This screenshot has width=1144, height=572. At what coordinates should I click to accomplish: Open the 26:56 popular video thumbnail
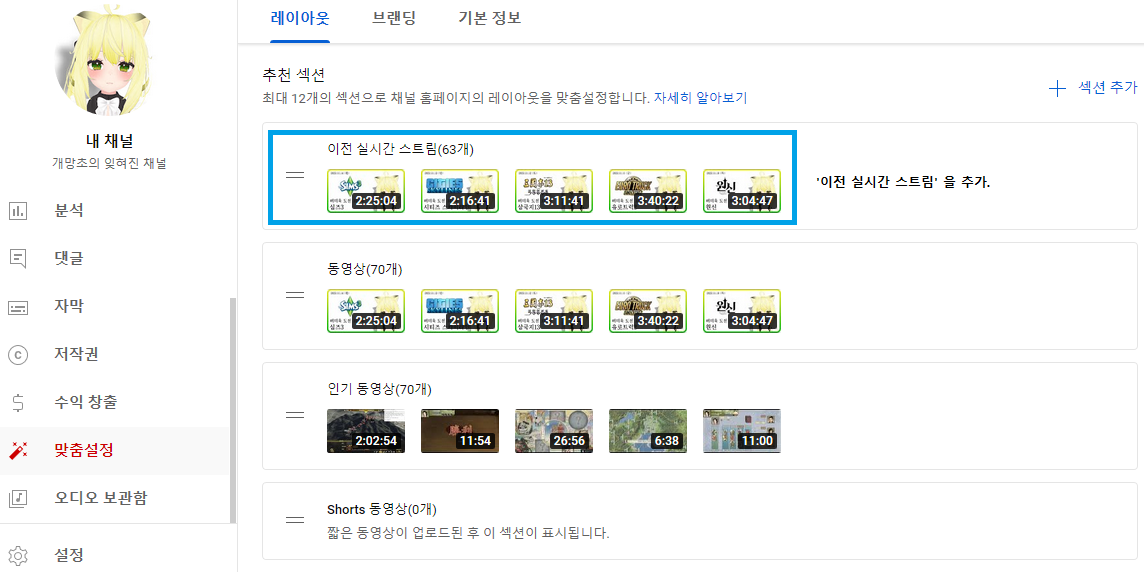click(554, 430)
